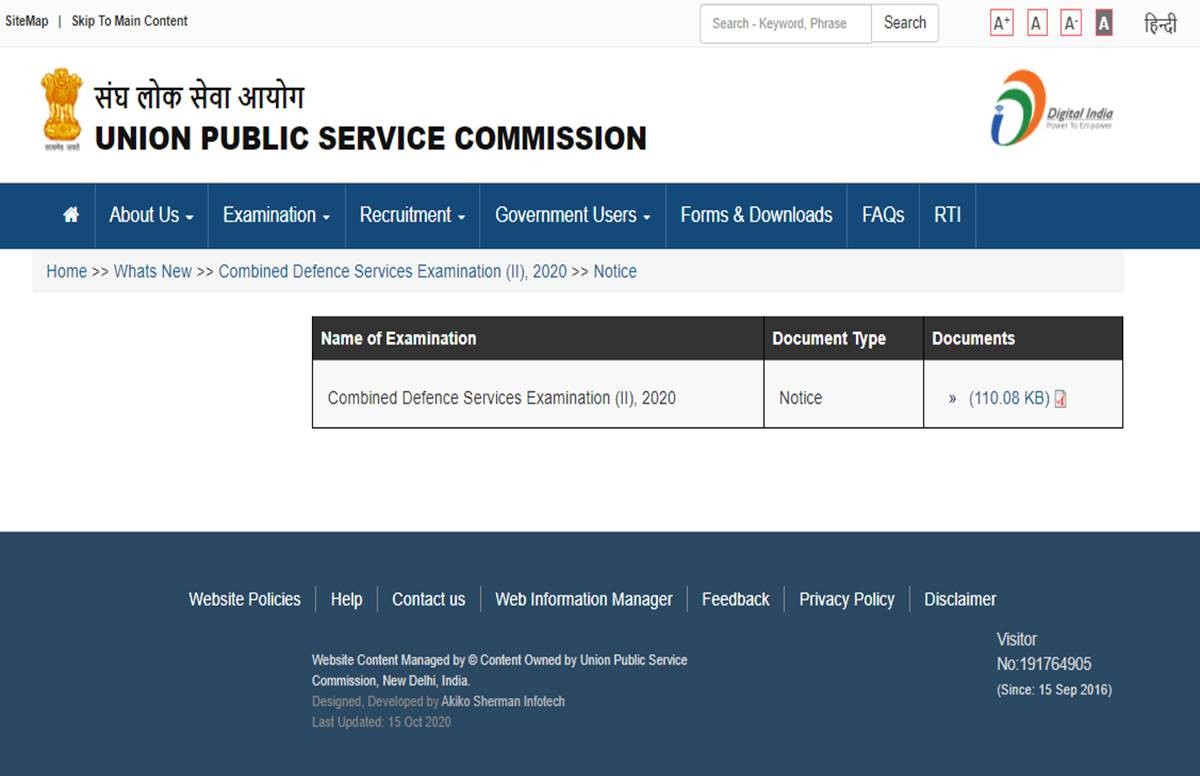Click the normal font size A icon
Image resolution: width=1200 pixels, height=776 pixels.
tap(1037, 23)
